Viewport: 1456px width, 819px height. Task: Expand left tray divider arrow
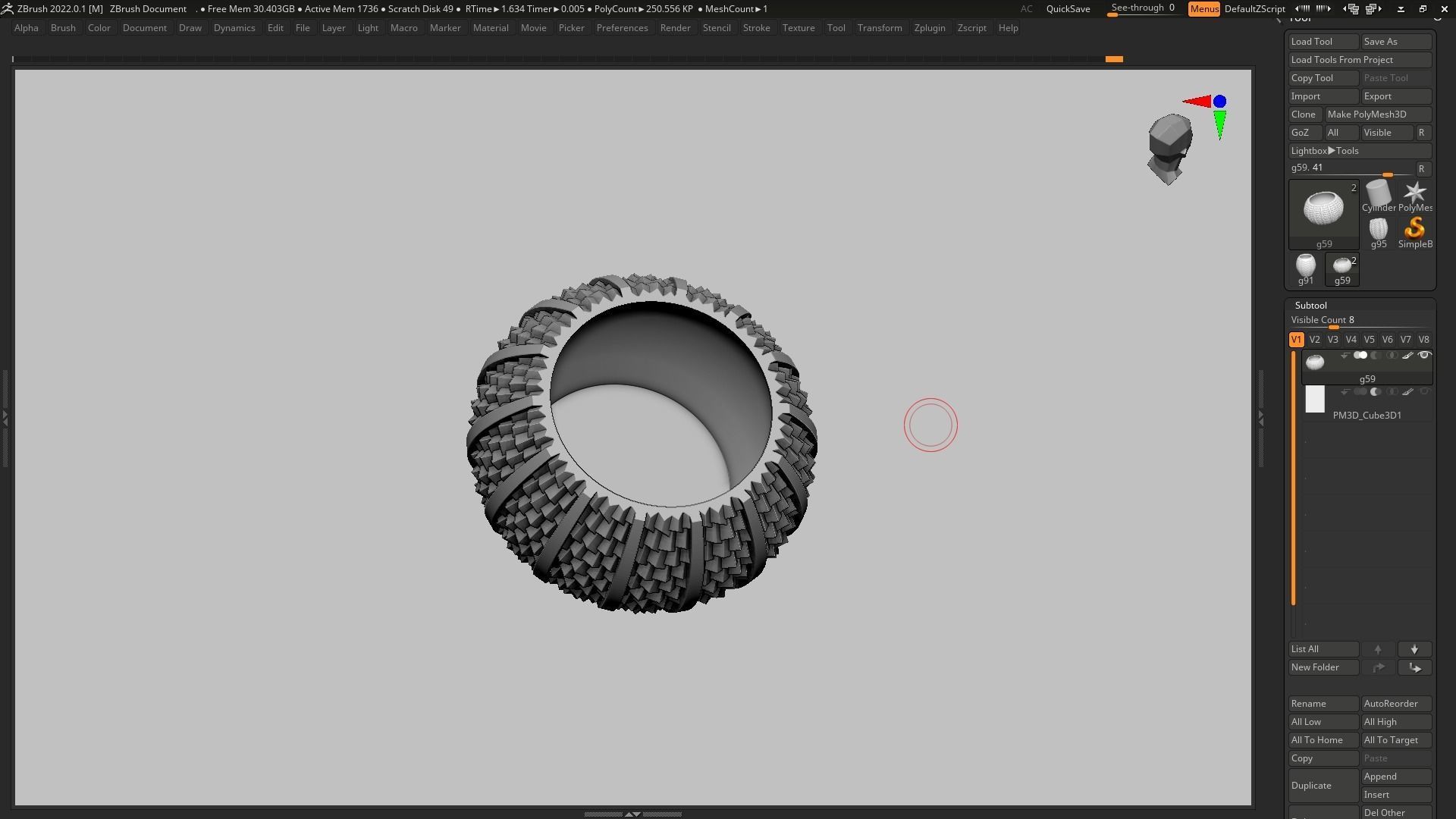pos(5,417)
